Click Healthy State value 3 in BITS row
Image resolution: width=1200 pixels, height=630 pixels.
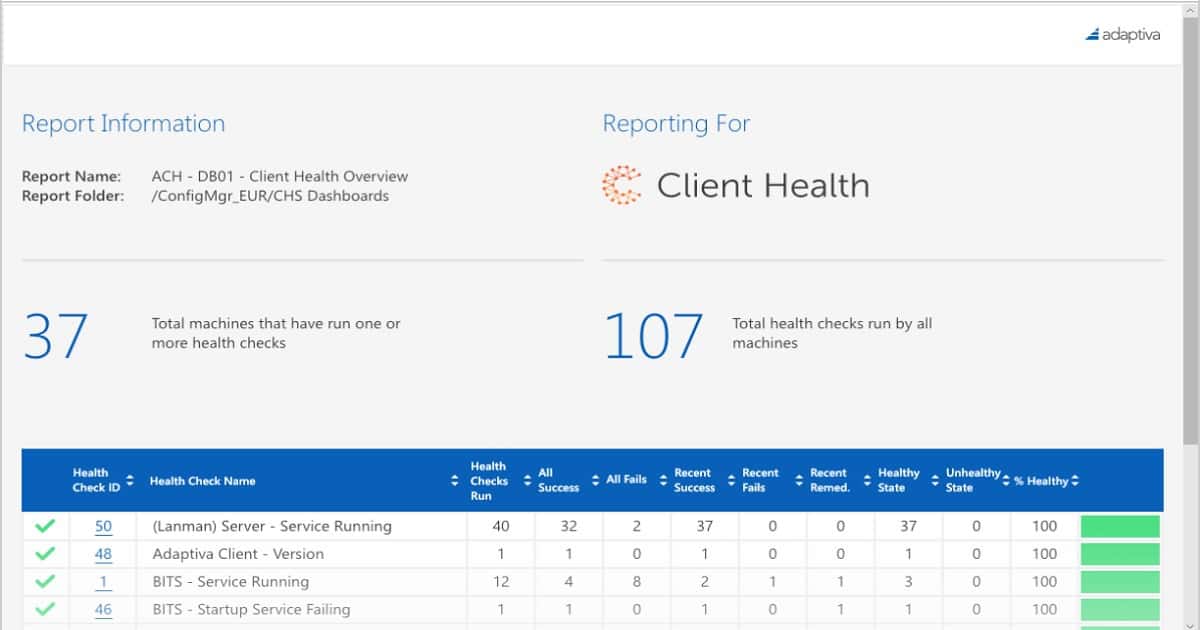point(909,582)
